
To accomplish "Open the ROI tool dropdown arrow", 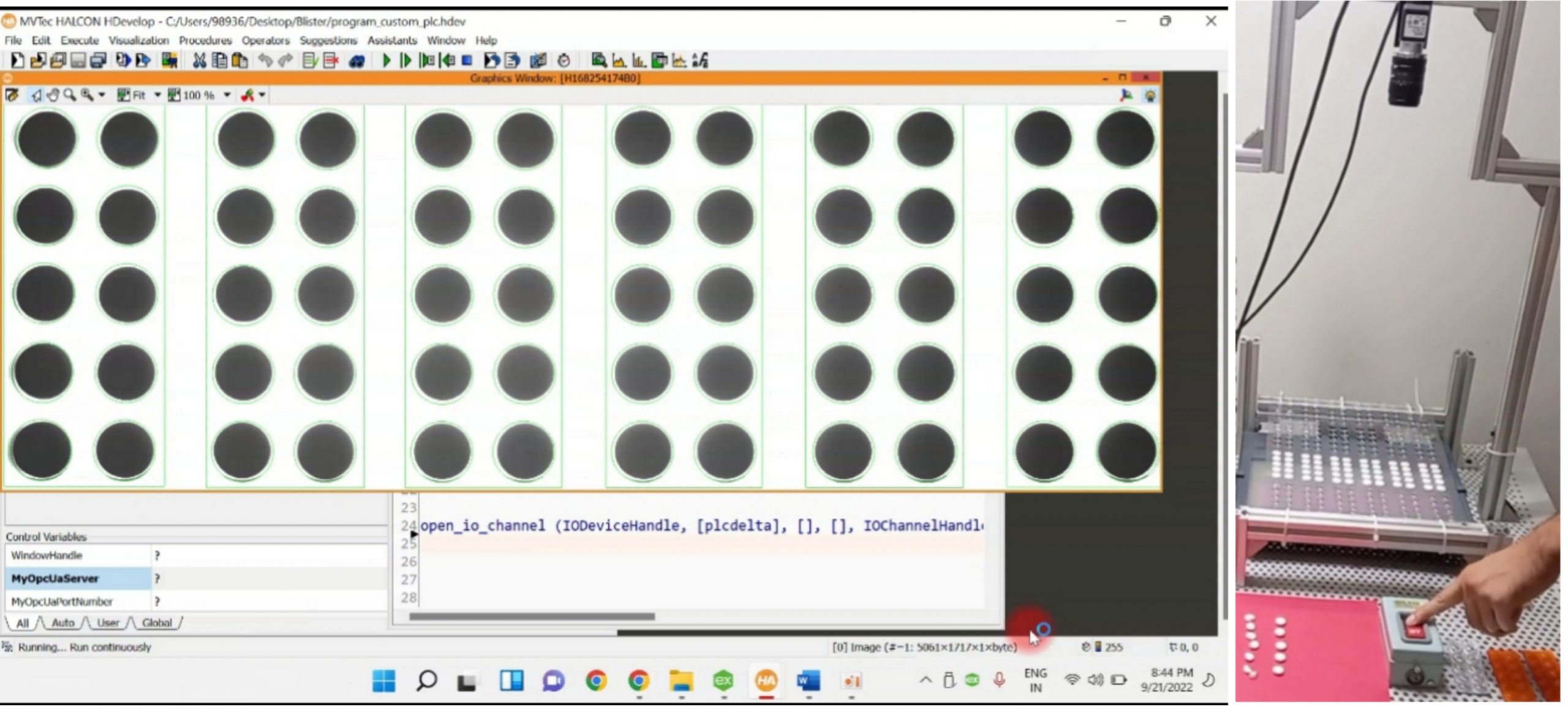I will [x=262, y=95].
